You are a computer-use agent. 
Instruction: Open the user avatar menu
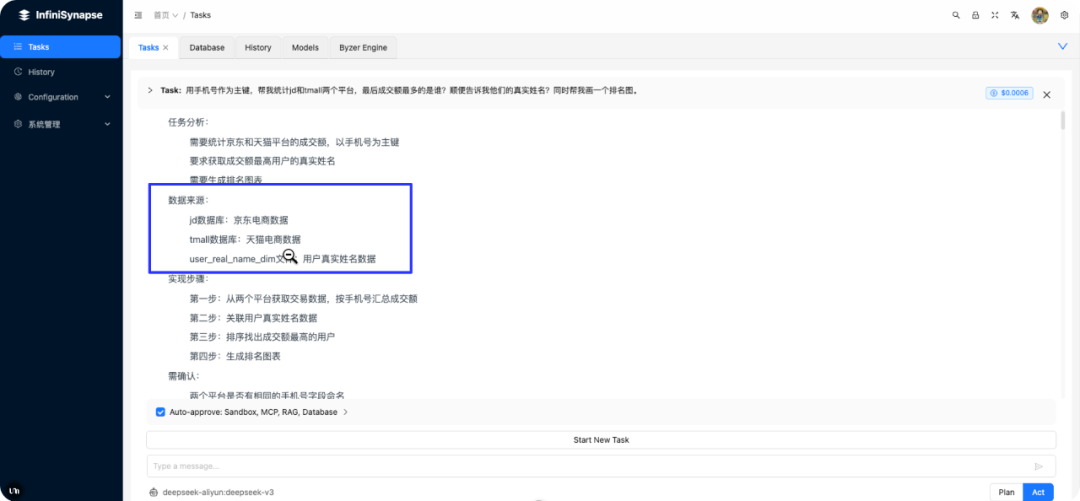click(x=1039, y=14)
